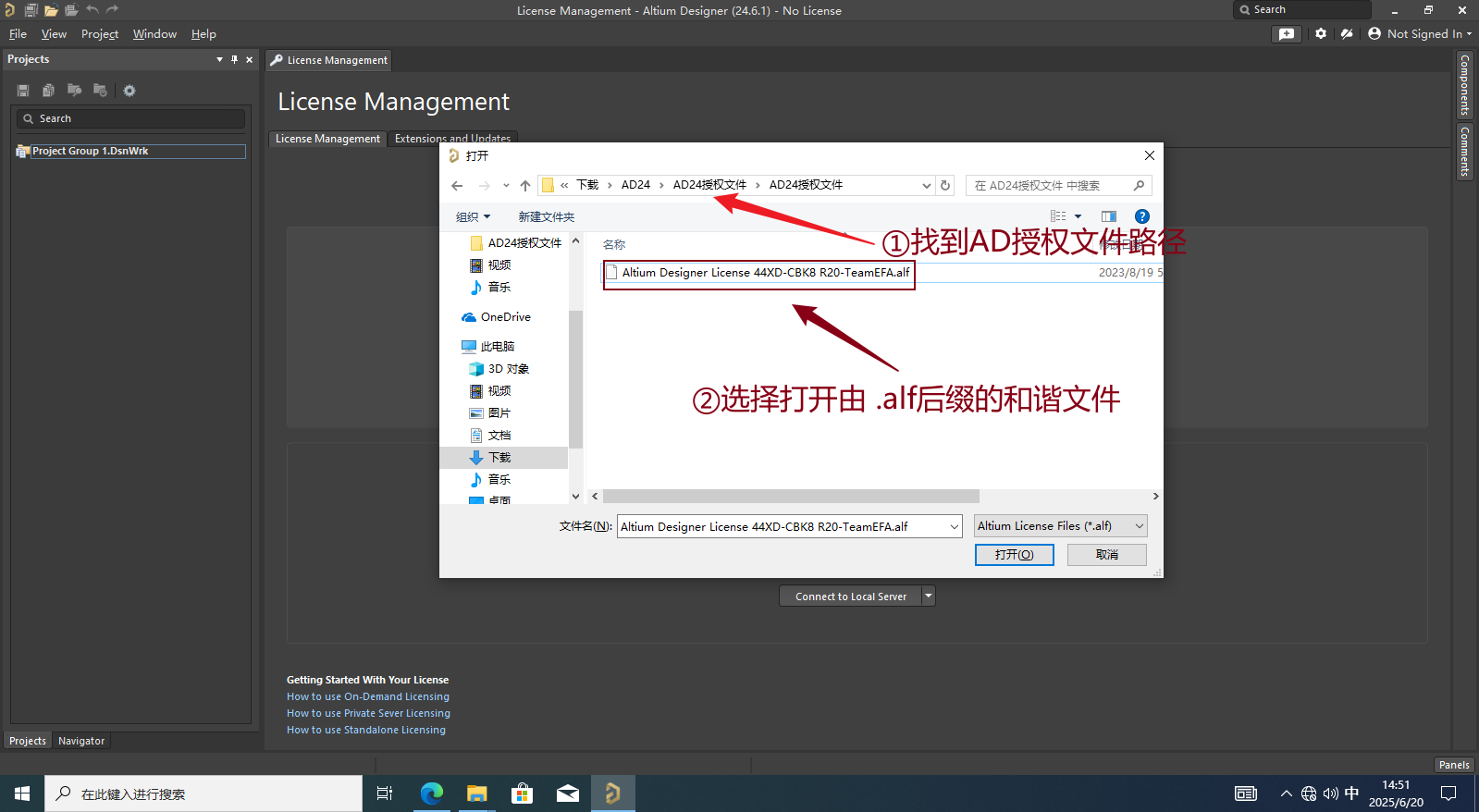Close the Projects panel
The width and height of the screenshot is (1479, 812).
249,59
